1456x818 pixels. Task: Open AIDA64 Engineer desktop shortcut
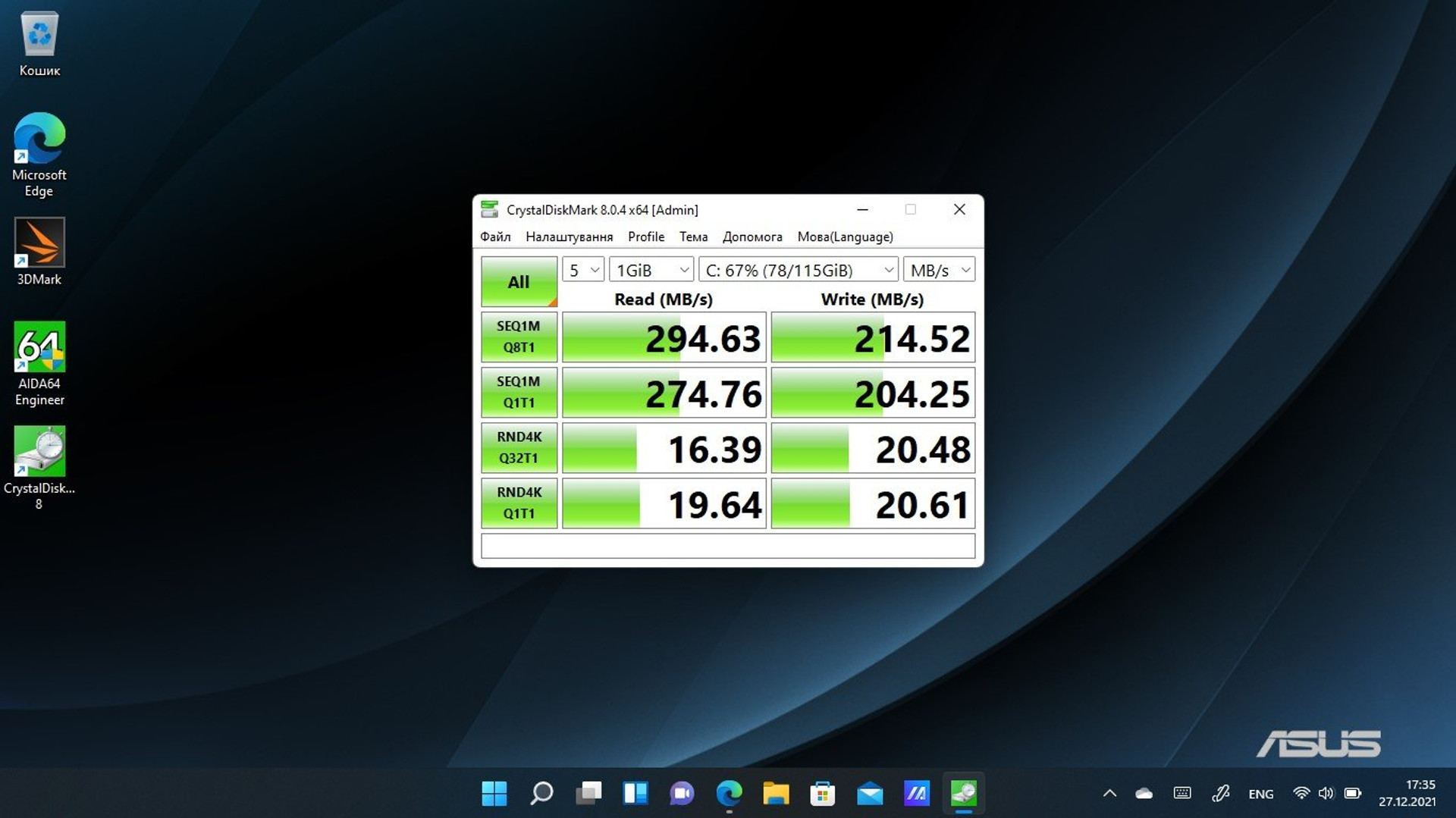click(x=39, y=364)
